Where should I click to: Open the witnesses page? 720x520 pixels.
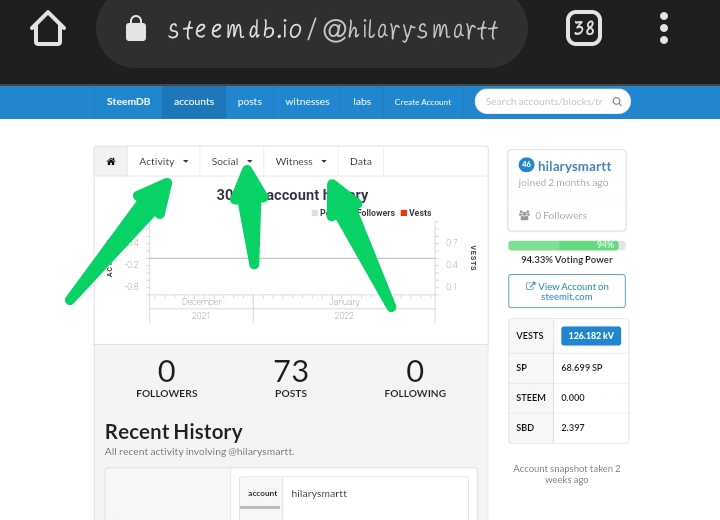[x=307, y=102]
